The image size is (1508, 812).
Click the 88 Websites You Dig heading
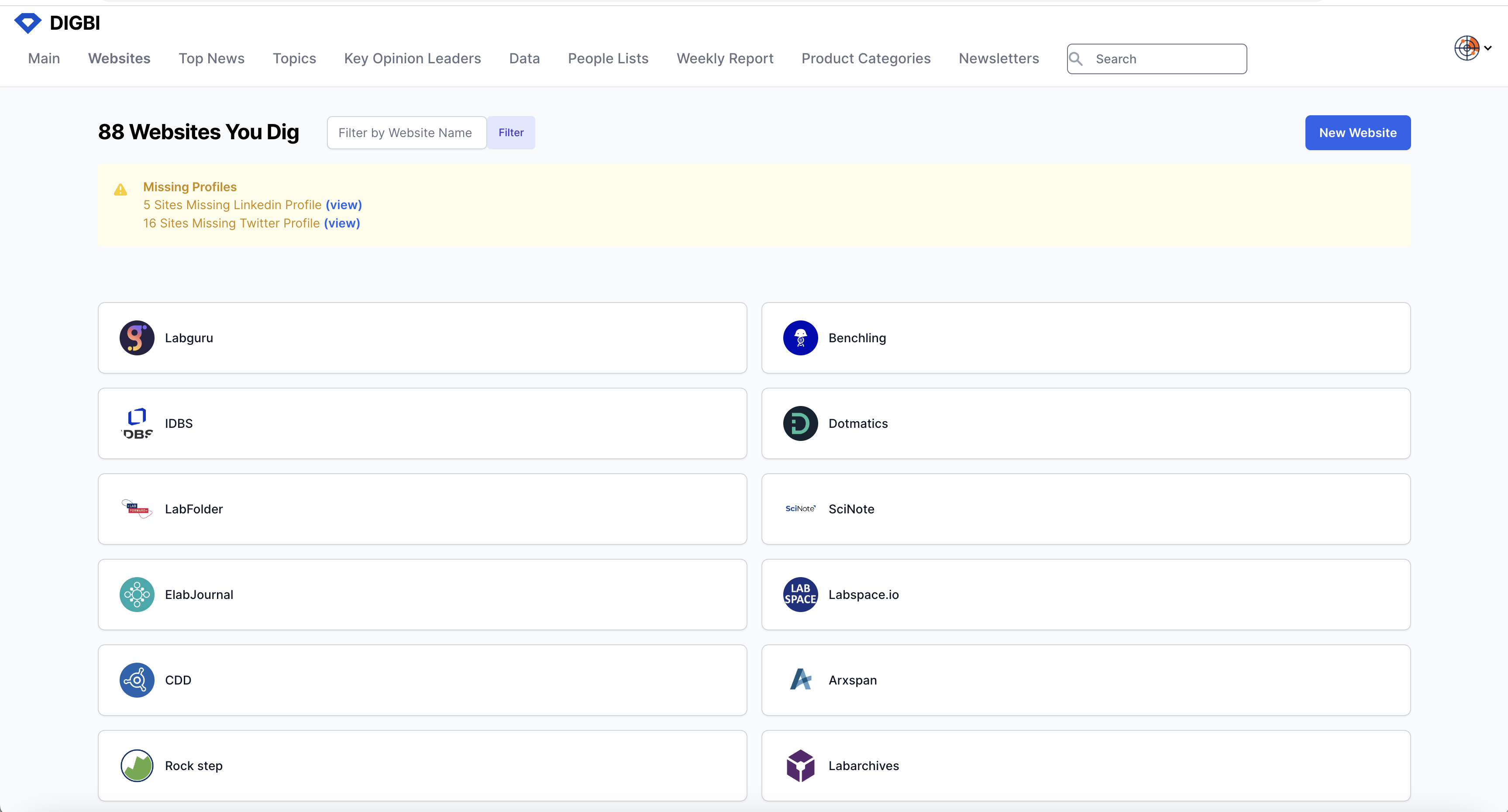199,132
